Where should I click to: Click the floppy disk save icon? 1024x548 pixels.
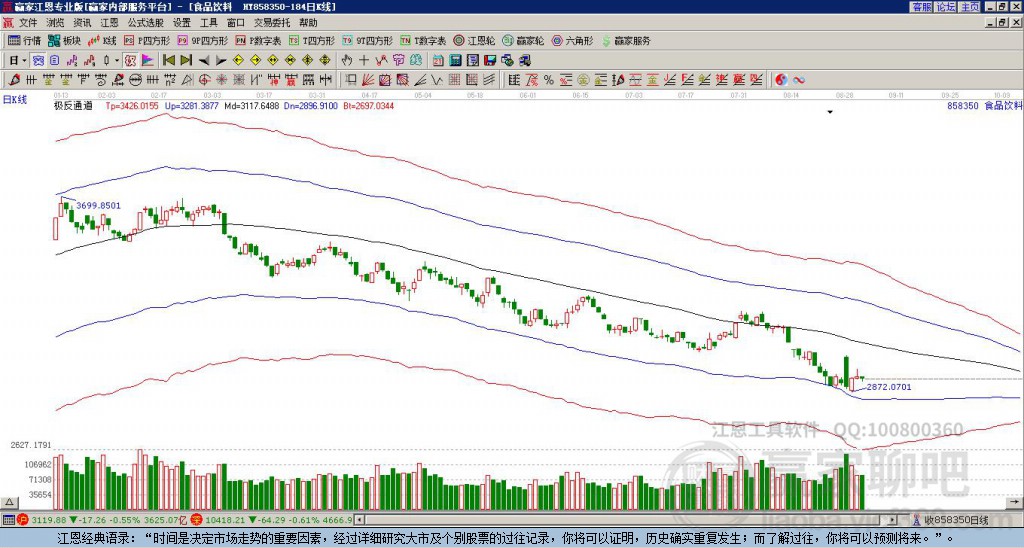tap(490, 61)
